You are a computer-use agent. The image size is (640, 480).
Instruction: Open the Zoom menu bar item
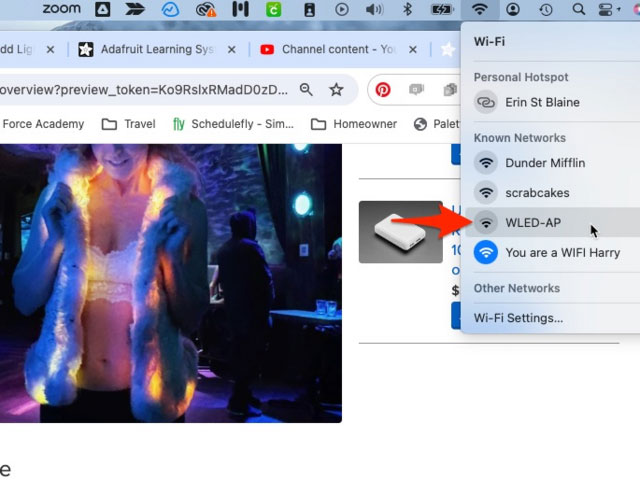[x=62, y=9]
